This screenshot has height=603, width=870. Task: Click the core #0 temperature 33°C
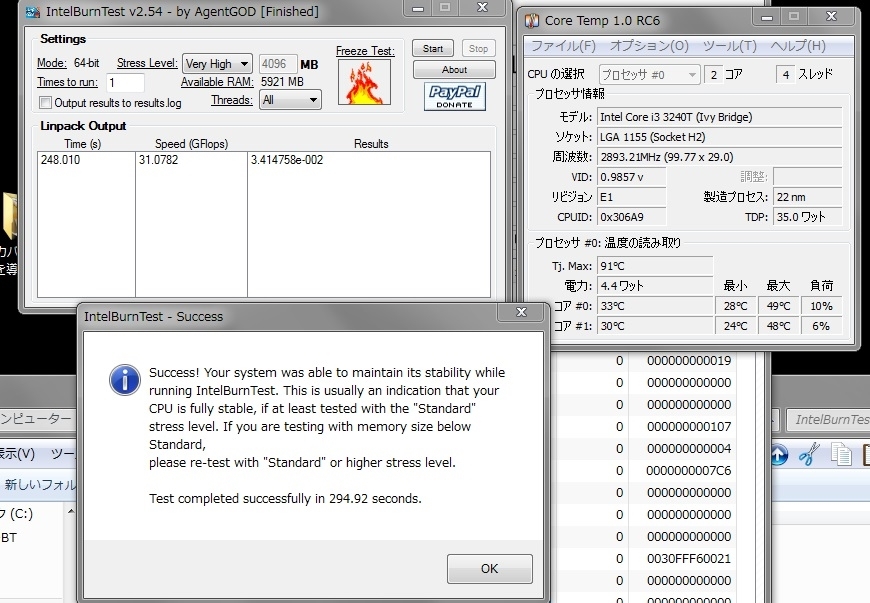click(x=655, y=306)
